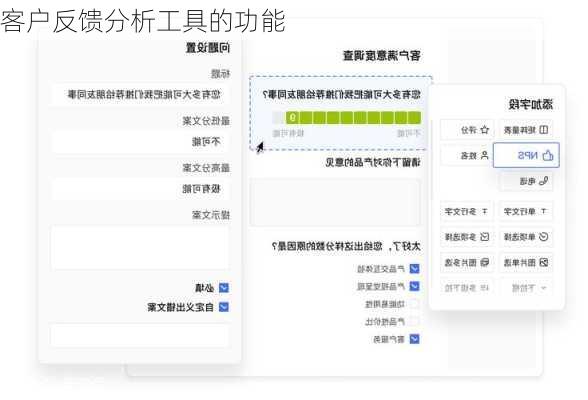Click the question 请留下你对产品的意见
The height and width of the screenshot is (400, 588).
373,162
